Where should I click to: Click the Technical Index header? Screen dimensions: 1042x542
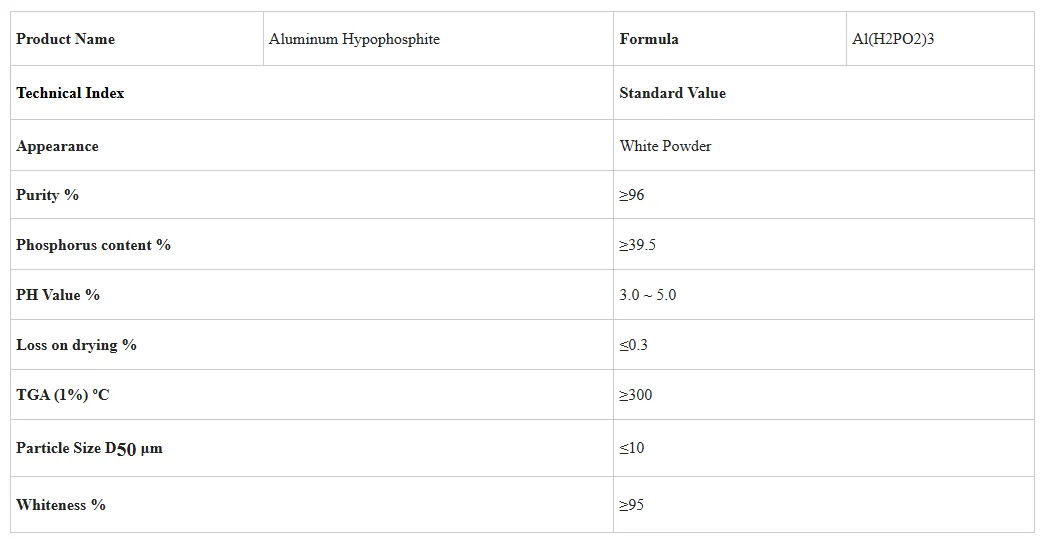tap(71, 93)
